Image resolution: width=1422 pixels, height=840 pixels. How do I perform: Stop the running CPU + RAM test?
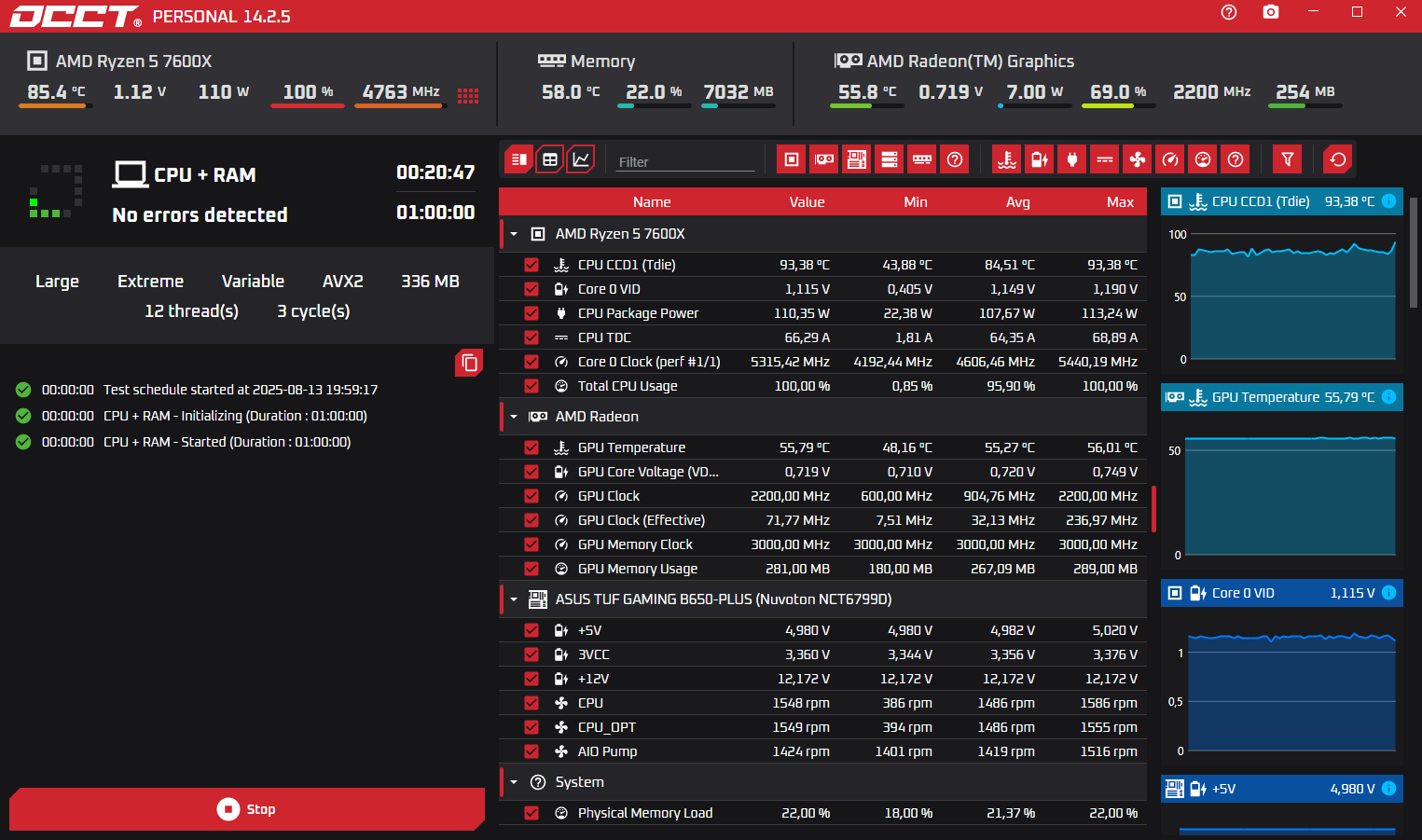tap(247, 809)
